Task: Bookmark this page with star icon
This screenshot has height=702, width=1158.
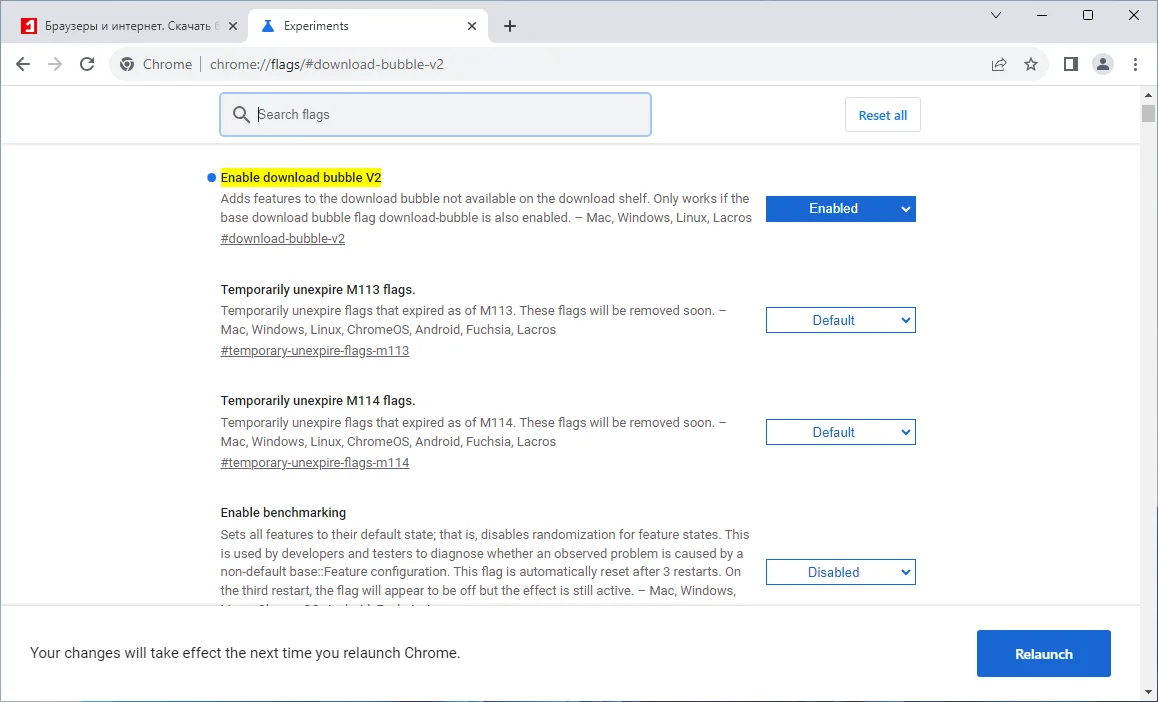Action: (1031, 64)
